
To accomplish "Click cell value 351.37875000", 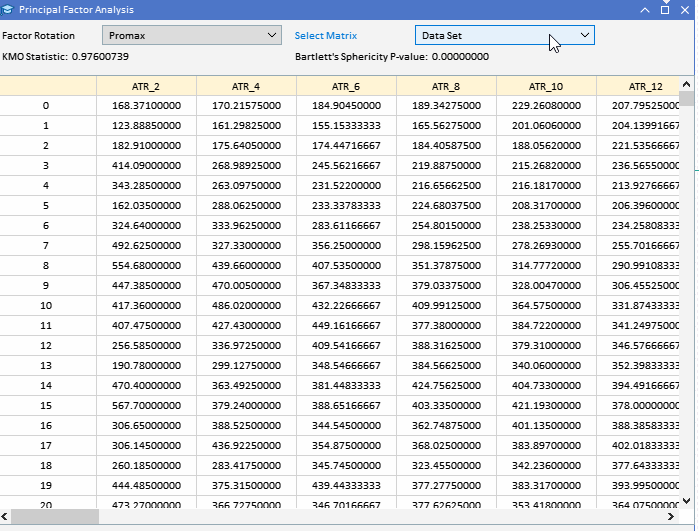I will [x=446, y=265].
